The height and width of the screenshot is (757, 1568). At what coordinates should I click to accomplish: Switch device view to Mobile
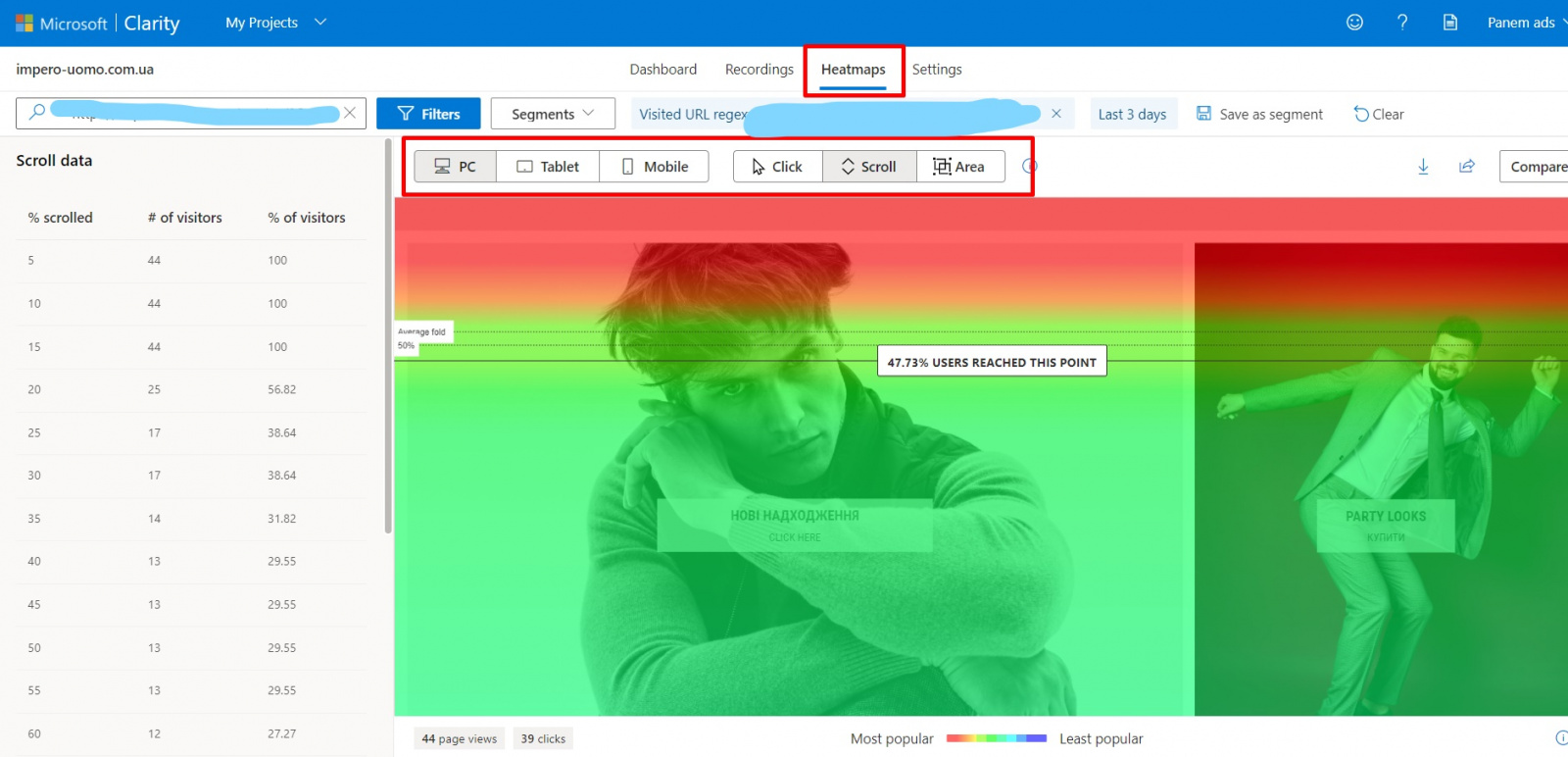pyautogui.click(x=654, y=167)
